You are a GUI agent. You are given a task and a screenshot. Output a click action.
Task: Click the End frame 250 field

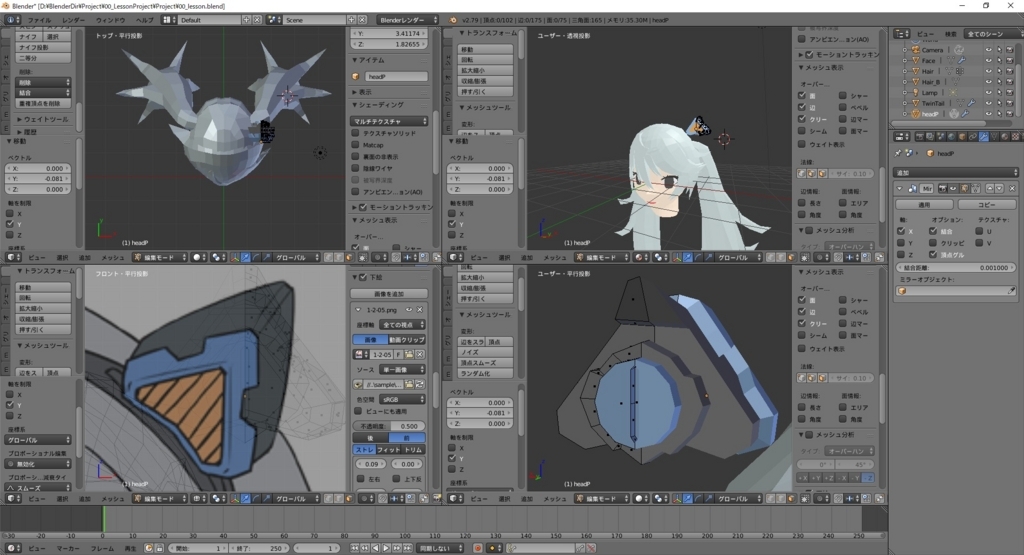click(259, 548)
